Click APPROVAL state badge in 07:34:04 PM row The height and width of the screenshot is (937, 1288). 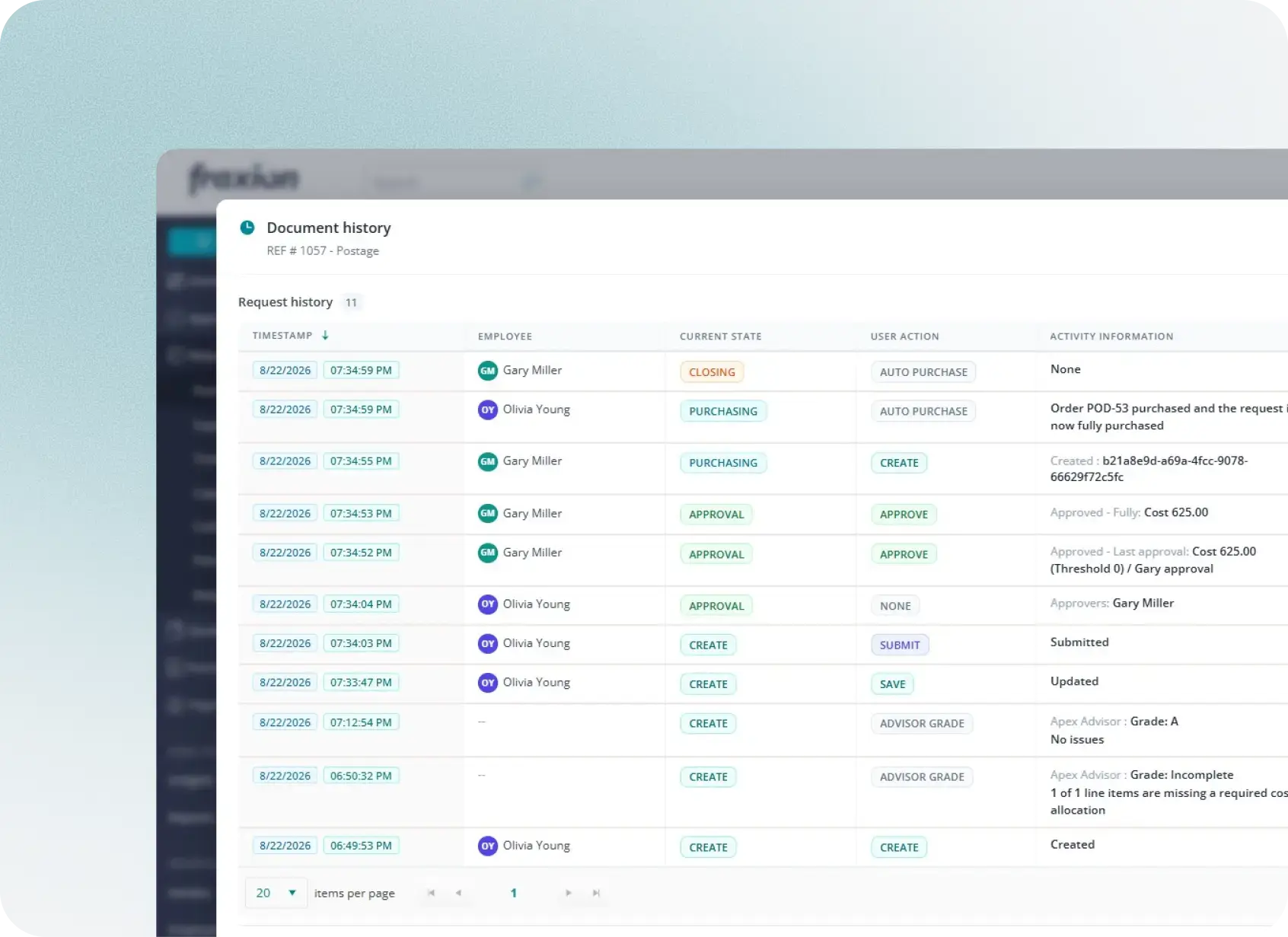[716, 606]
